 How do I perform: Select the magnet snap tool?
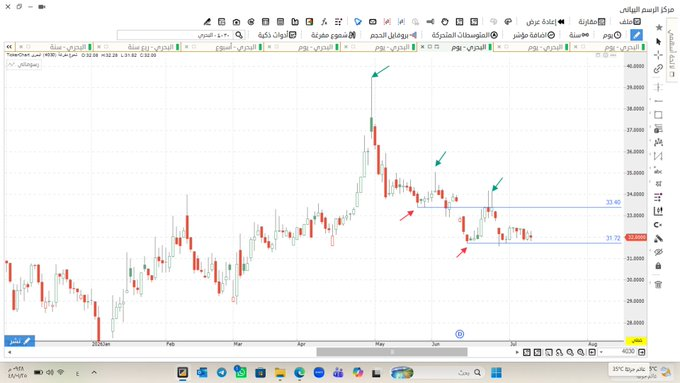point(658,225)
